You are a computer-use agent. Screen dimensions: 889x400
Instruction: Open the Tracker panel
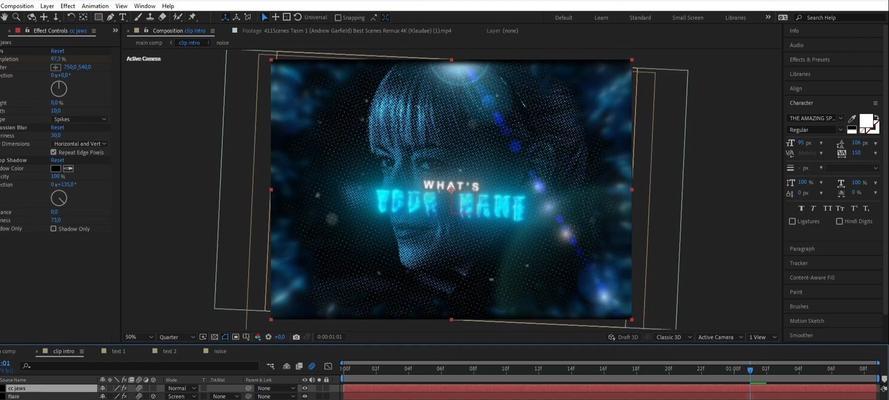pyautogui.click(x=799, y=263)
